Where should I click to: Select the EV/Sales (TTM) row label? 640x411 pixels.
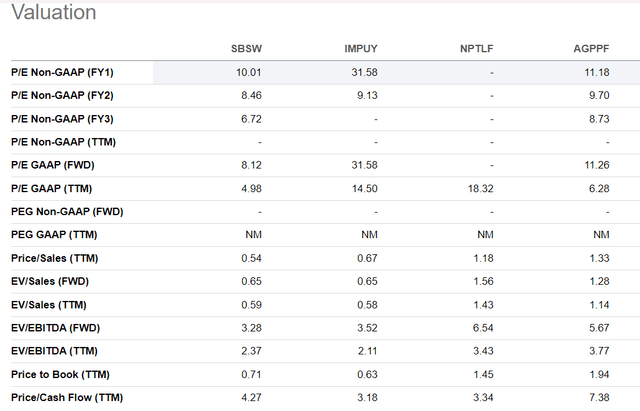[x=49, y=305]
